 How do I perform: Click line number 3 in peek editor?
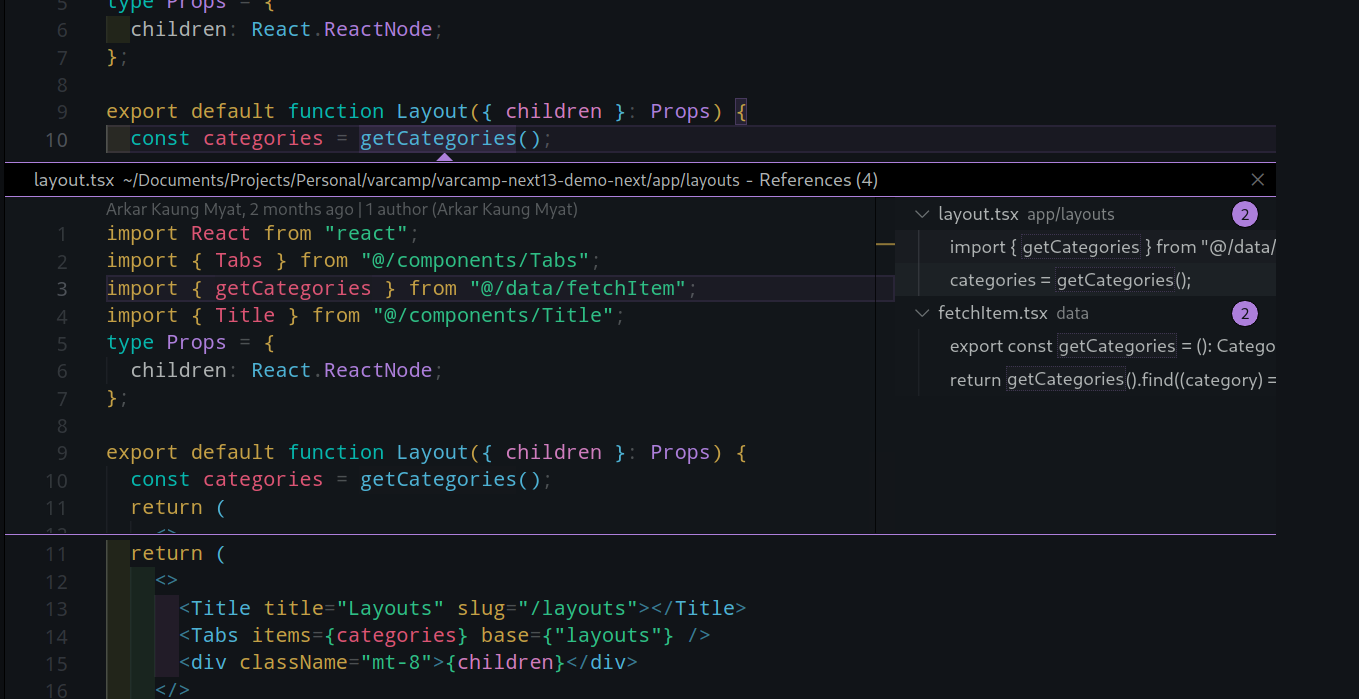click(x=62, y=289)
